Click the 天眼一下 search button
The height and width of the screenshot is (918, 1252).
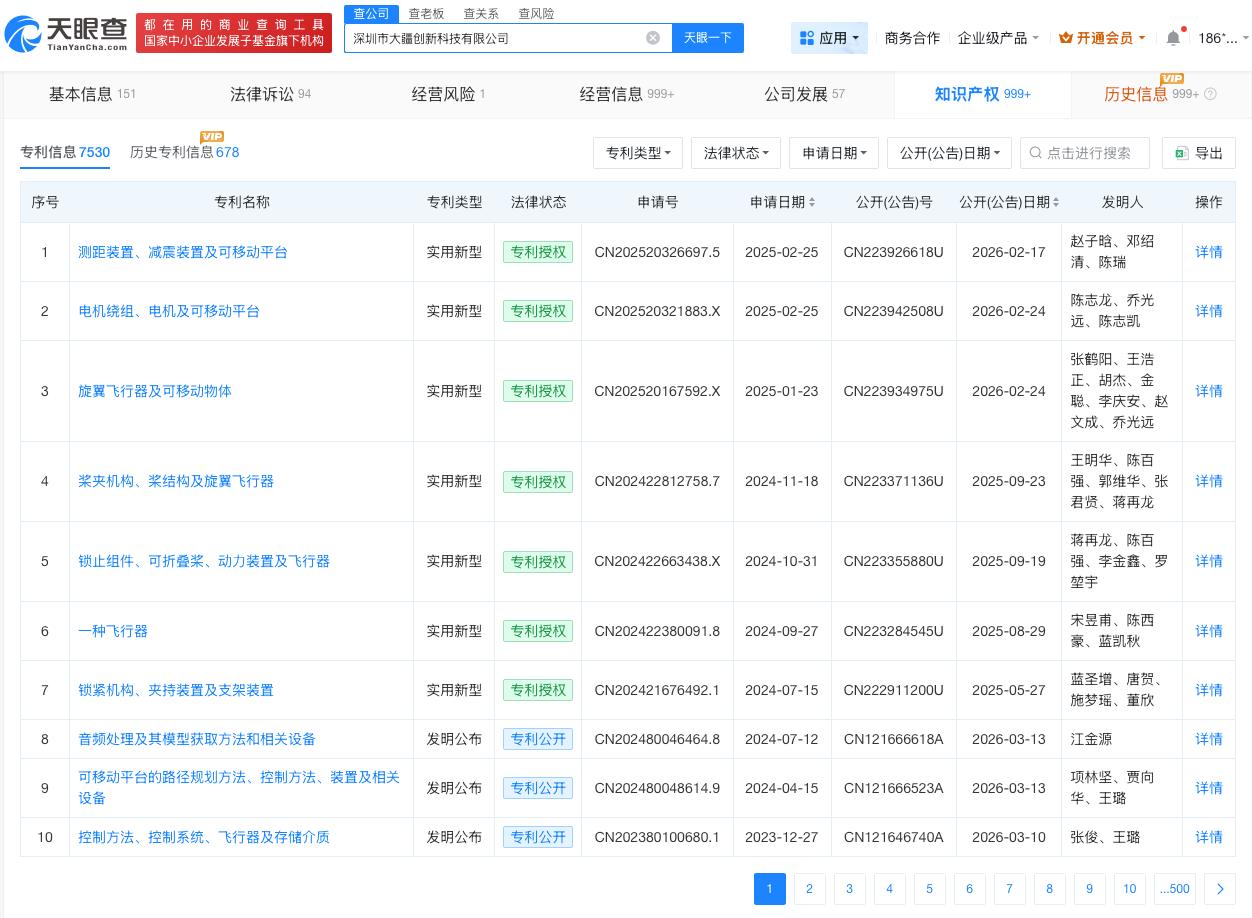point(708,38)
